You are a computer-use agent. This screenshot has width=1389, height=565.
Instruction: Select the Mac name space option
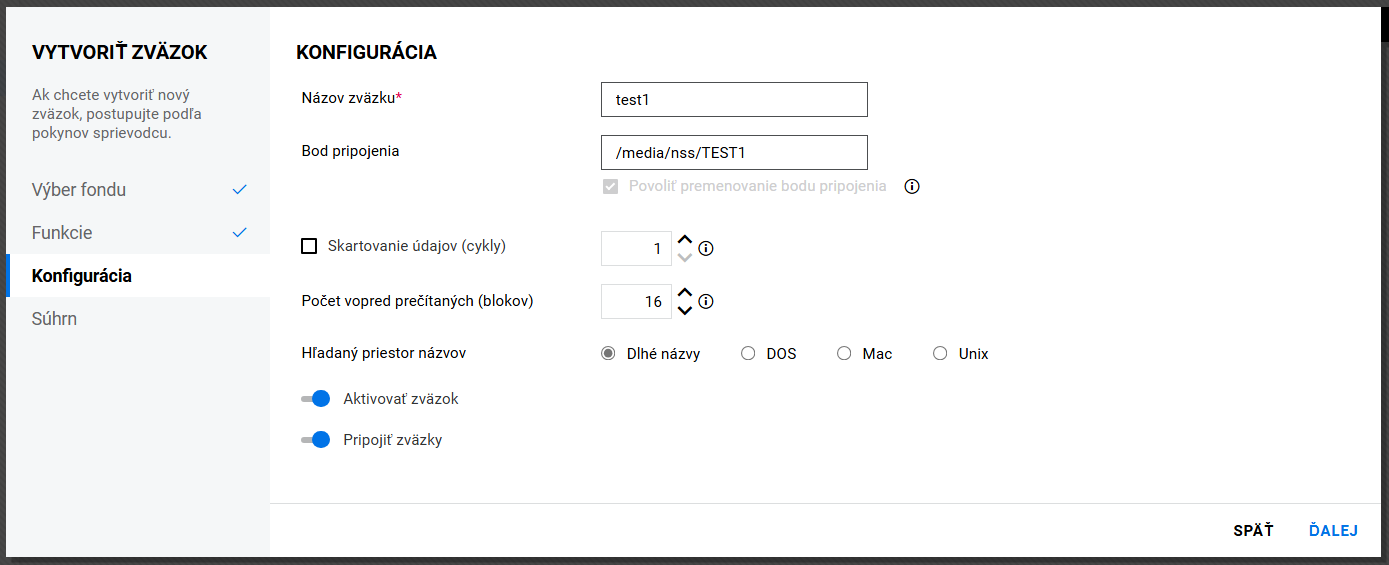point(844,353)
